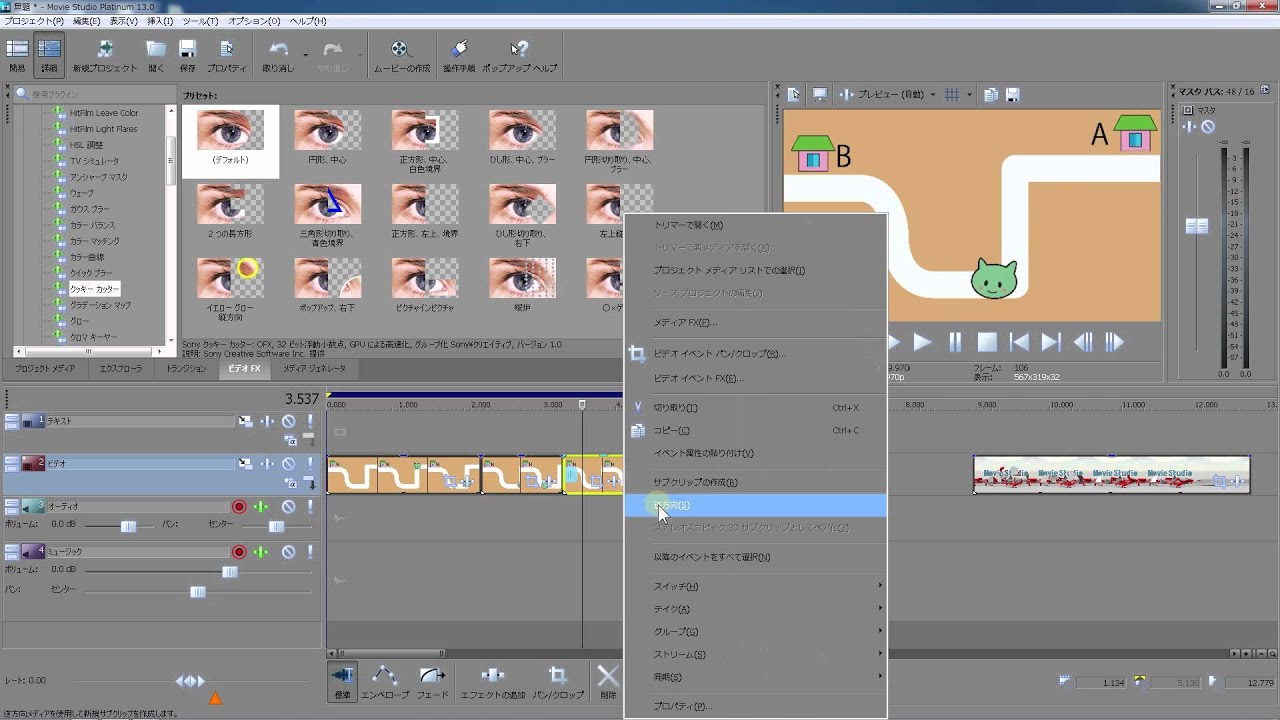Switch to detailed mode (詳細) view
The image size is (1280, 720).
tap(49, 55)
